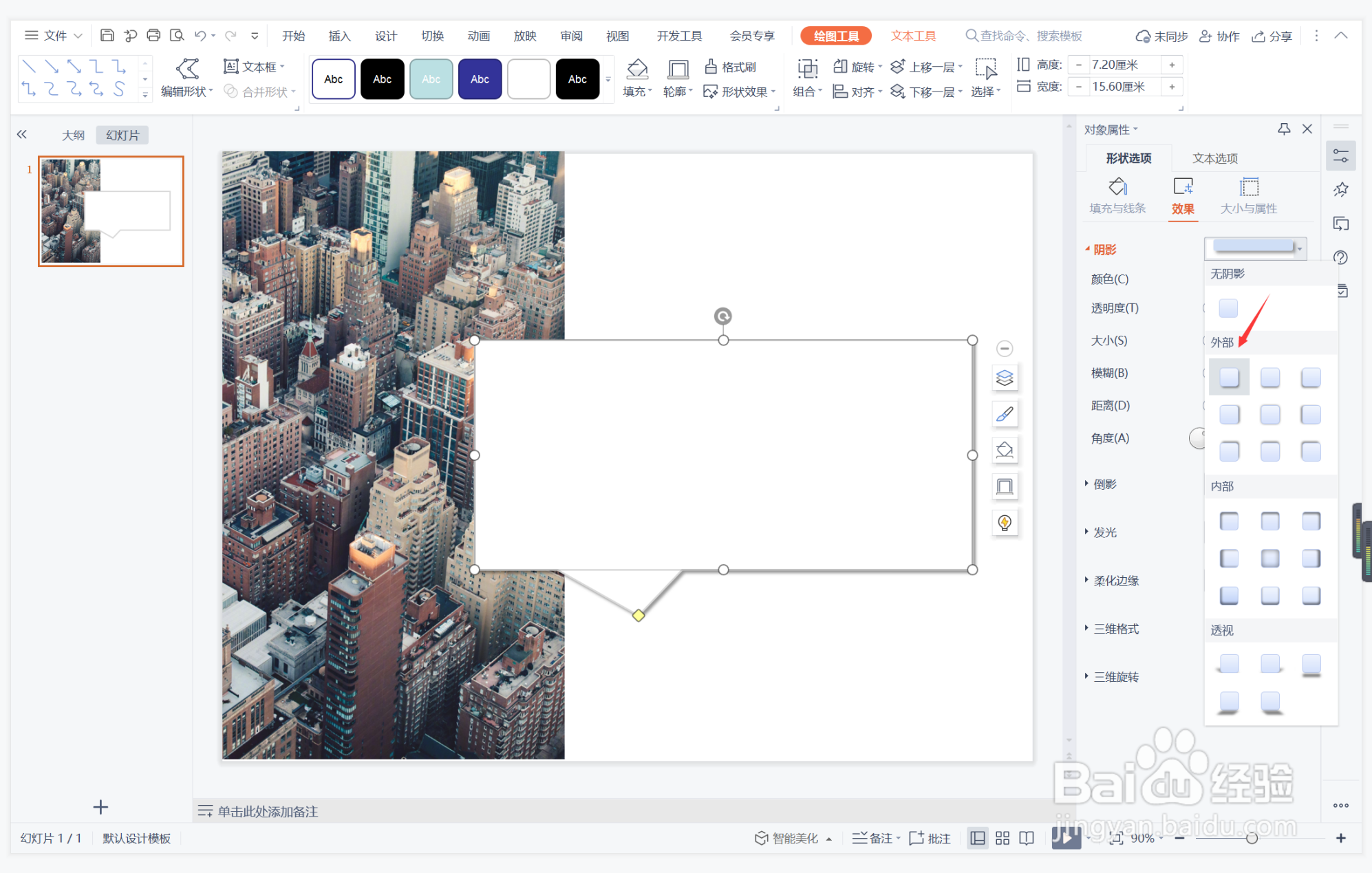
Task: Select the dark blue Abc shape style
Action: point(480,79)
